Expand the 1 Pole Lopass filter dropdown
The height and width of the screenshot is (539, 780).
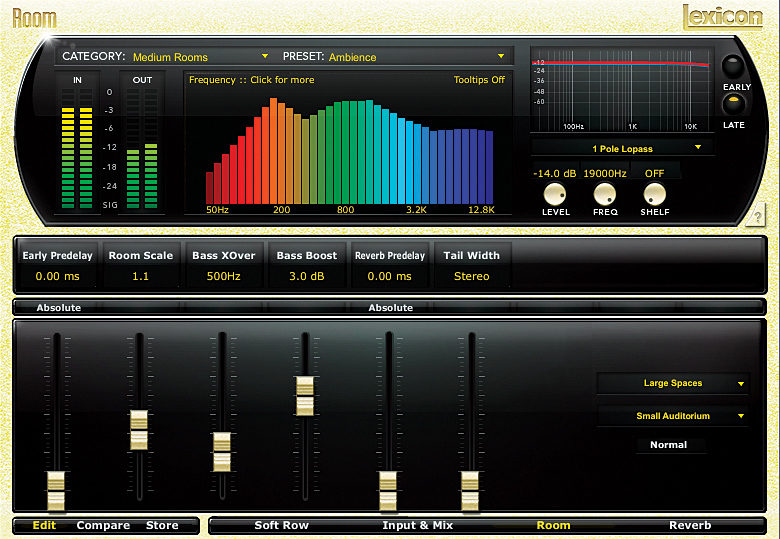pyautogui.click(x=623, y=148)
